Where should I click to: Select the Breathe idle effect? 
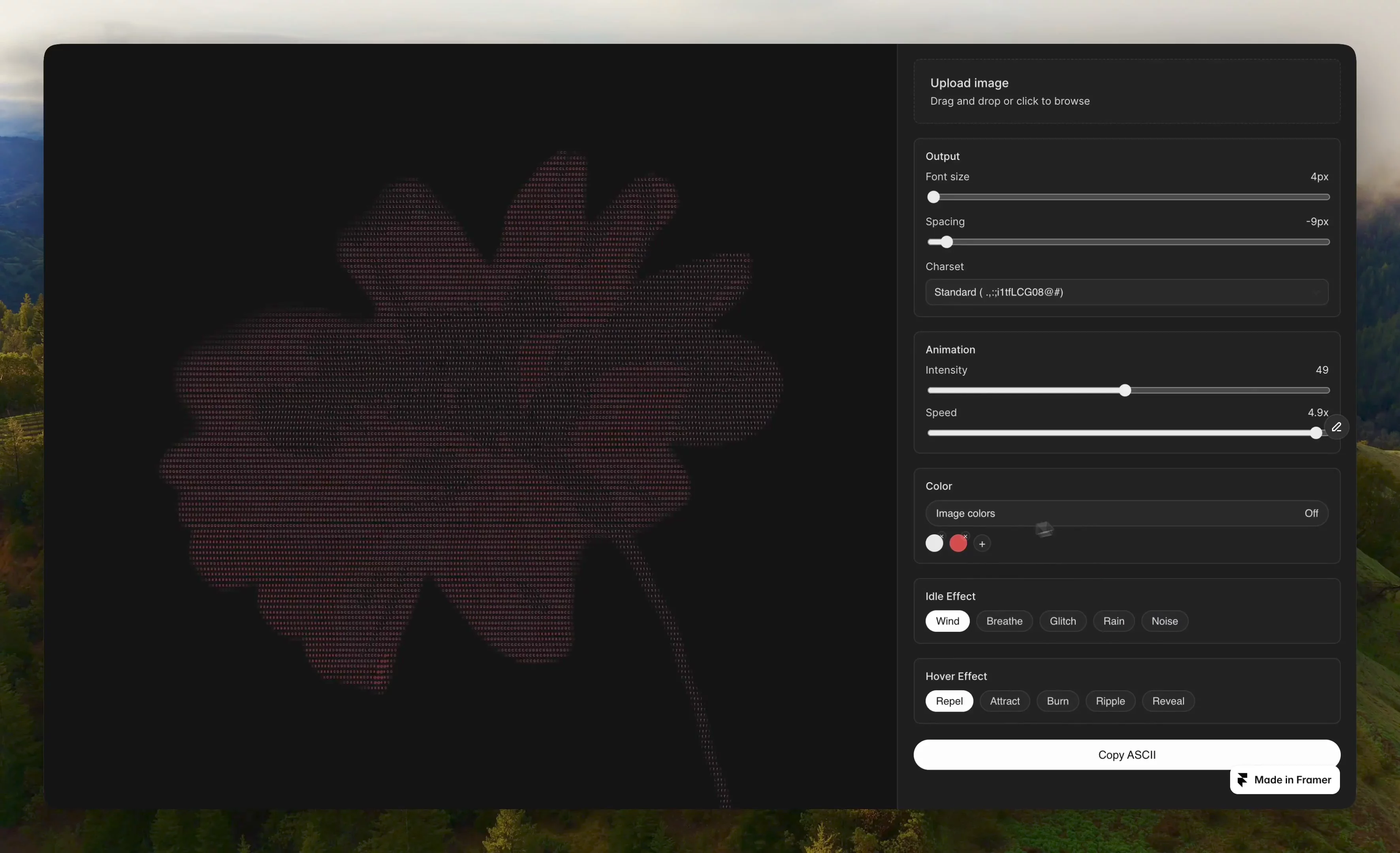(x=1004, y=621)
